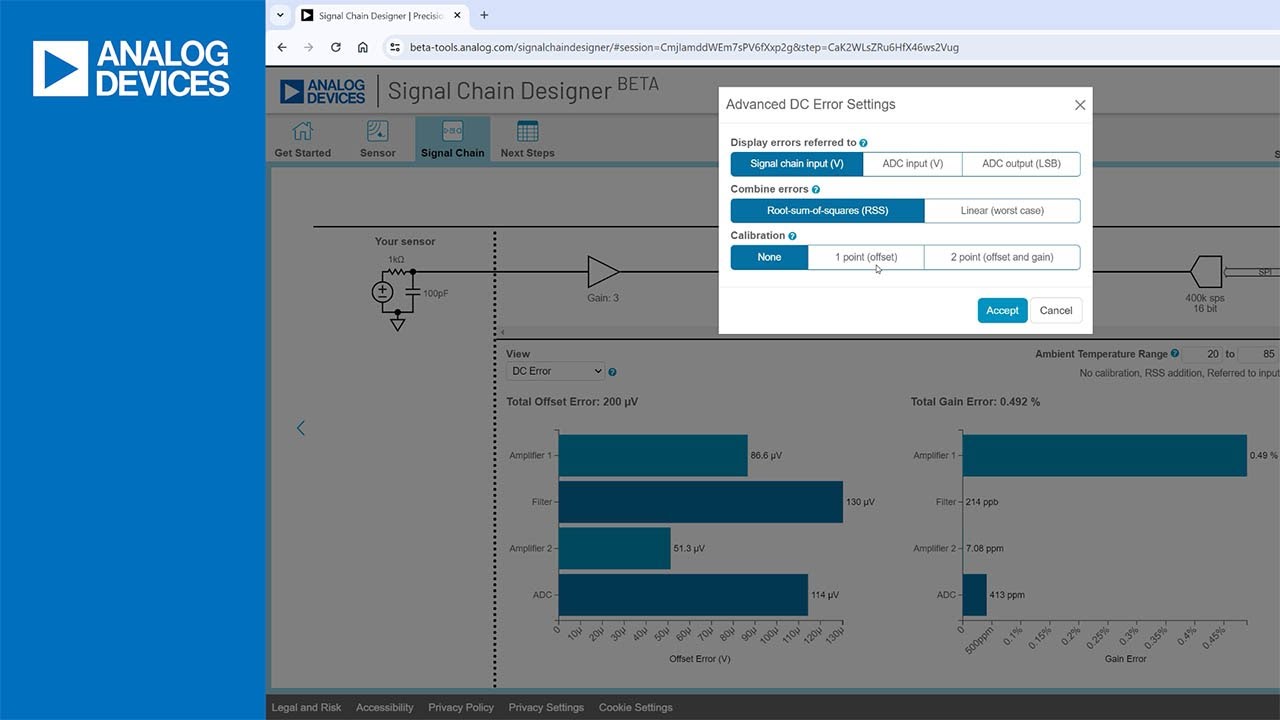Screen dimensions: 1280x720
Task: Open the Accessibility footer link
Action: coord(385,707)
